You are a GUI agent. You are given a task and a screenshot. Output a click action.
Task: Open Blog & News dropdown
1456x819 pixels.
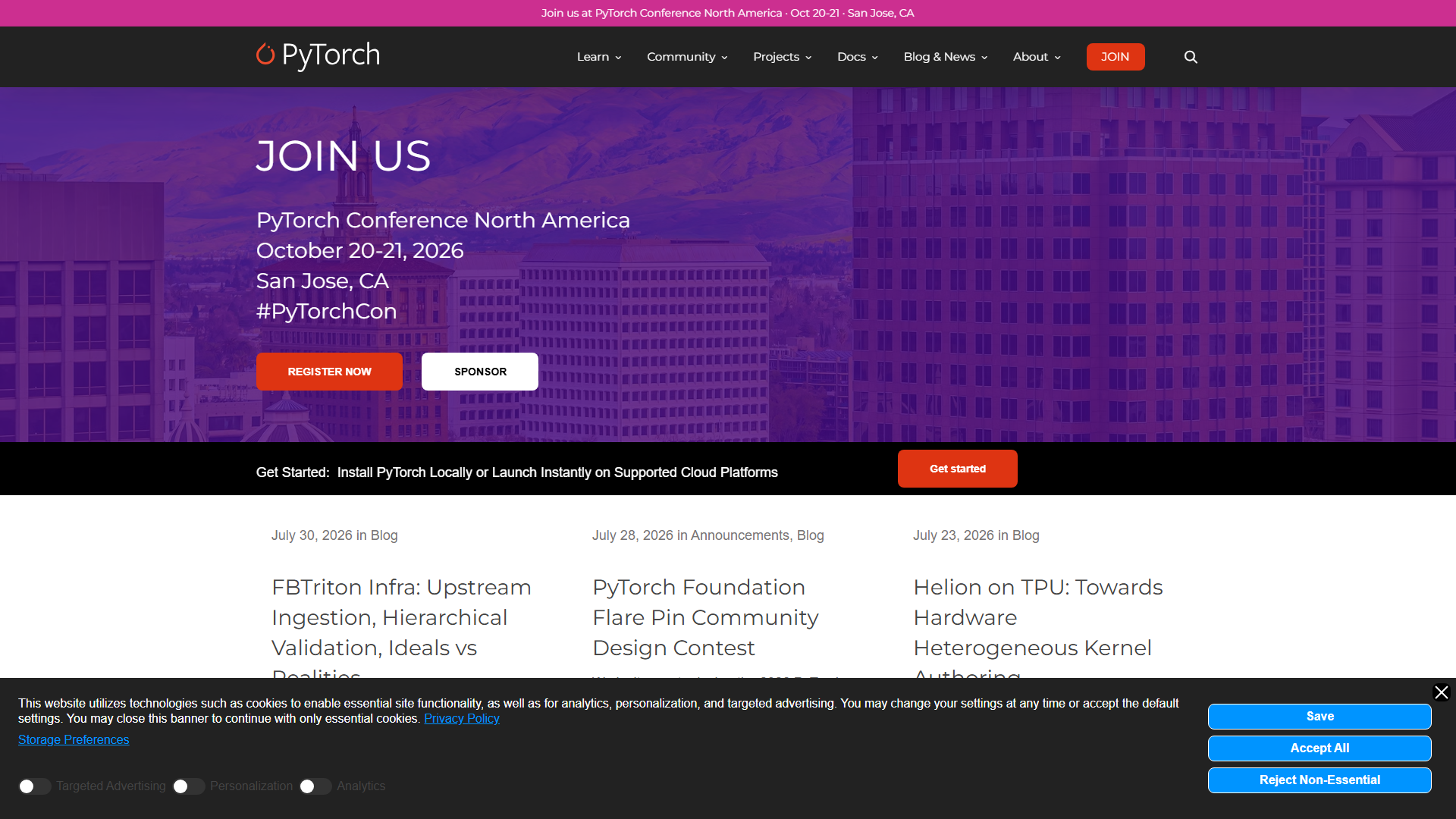pos(945,57)
